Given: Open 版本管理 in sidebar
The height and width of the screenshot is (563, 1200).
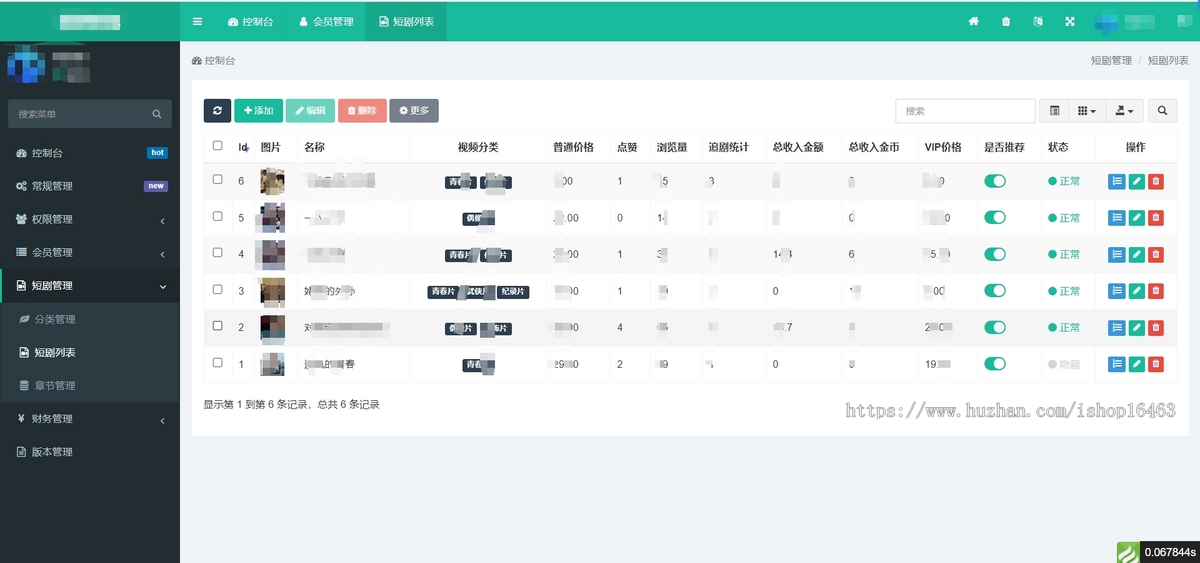Looking at the screenshot, I should coord(90,451).
